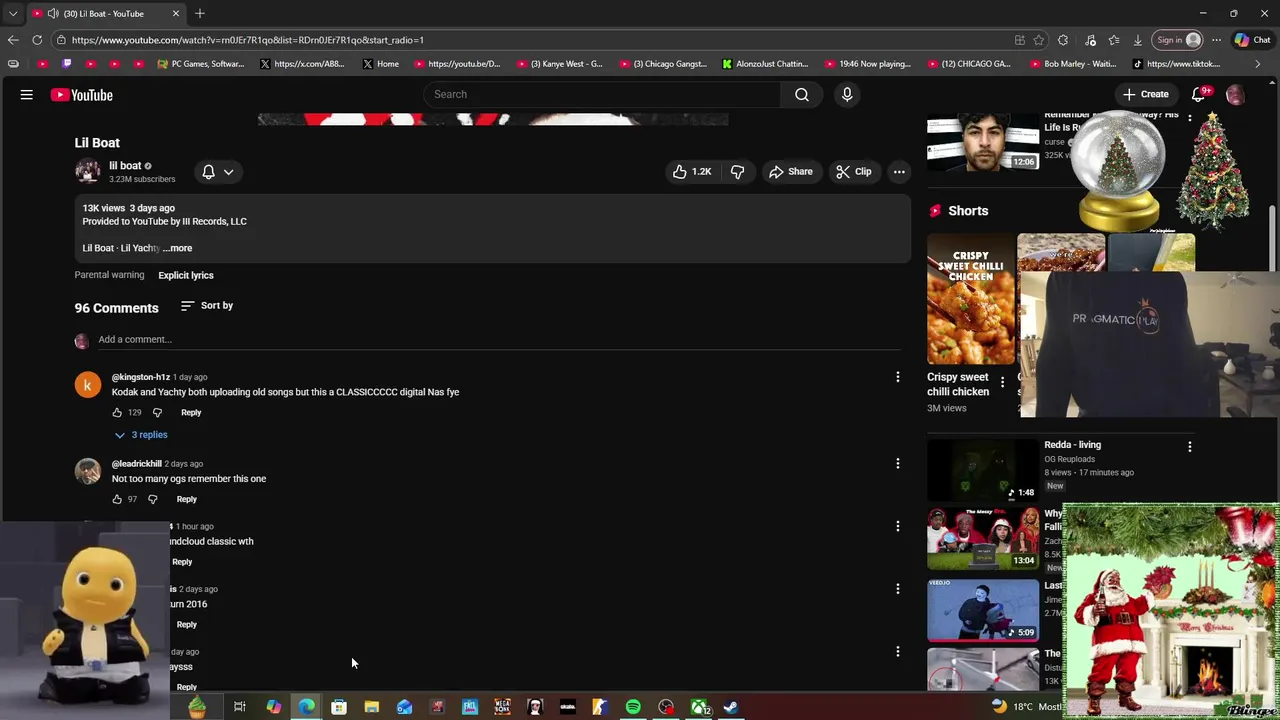Show more bookmarks with overflow chevron
Viewport: 1280px width, 720px height.
(1259, 64)
